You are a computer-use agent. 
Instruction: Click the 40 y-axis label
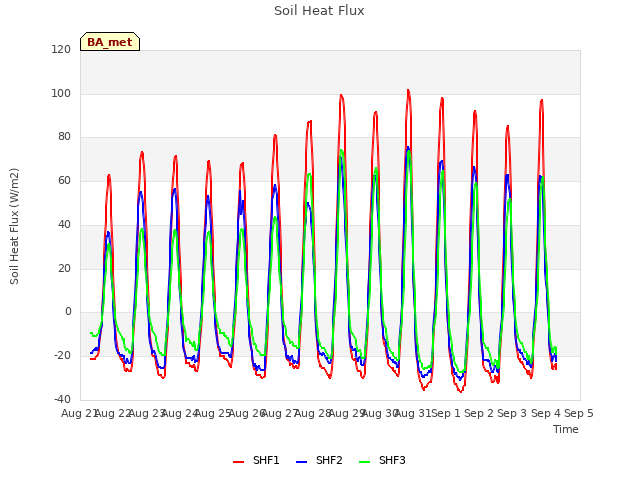point(64,224)
